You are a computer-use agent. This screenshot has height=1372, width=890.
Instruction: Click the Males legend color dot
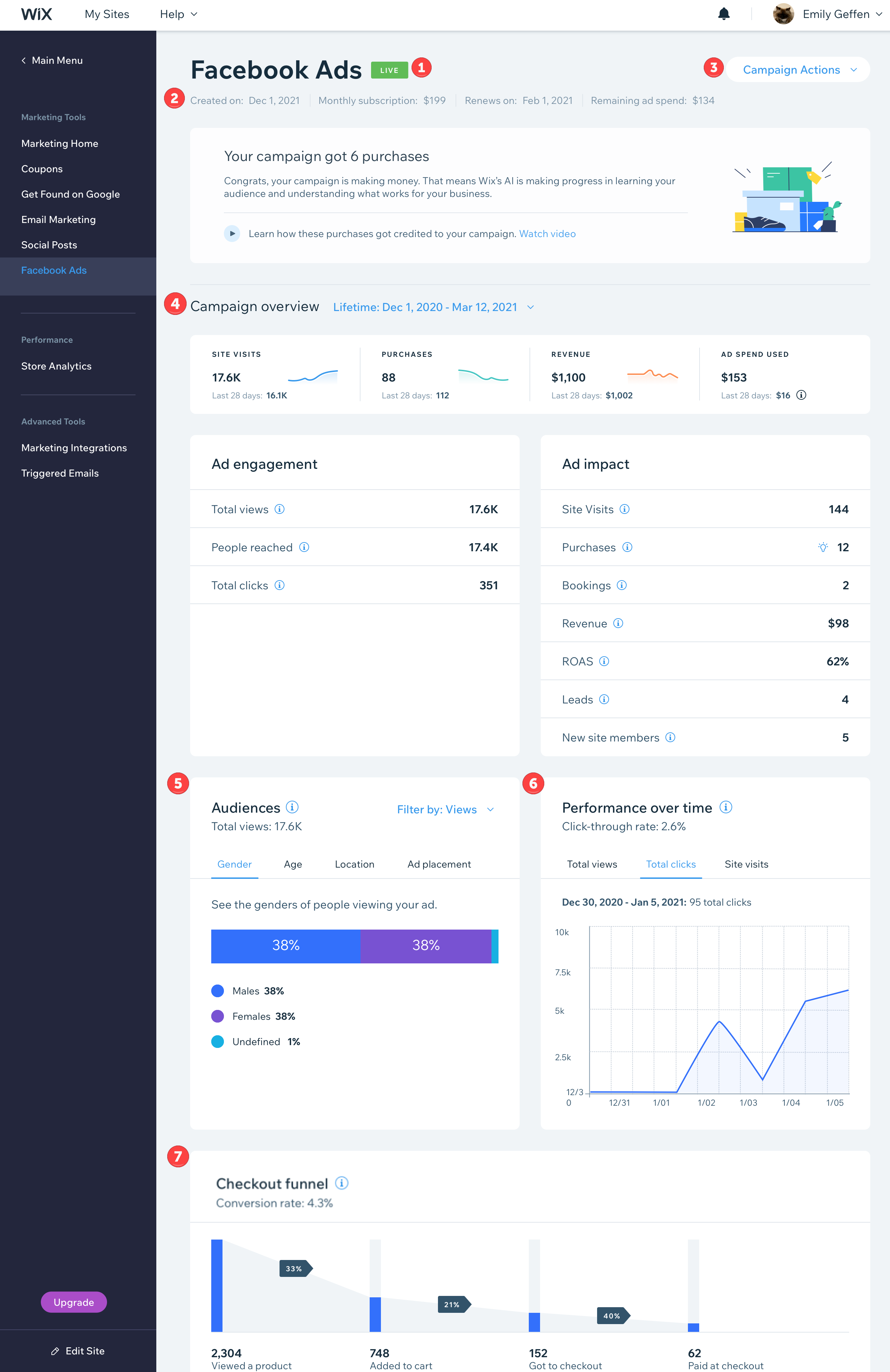coord(218,991)
